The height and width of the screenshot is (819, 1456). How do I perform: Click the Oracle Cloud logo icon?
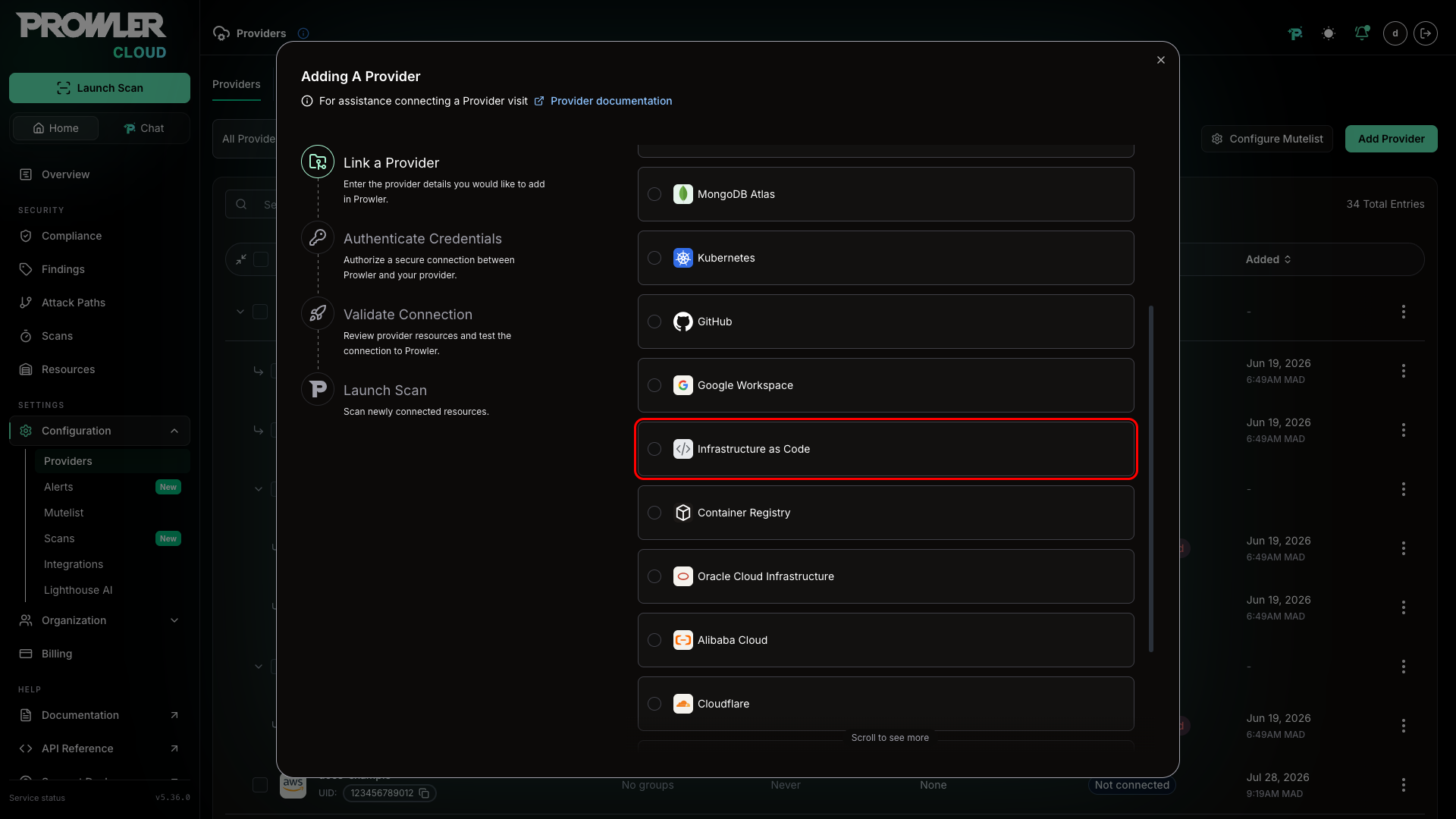click(683, 576)
